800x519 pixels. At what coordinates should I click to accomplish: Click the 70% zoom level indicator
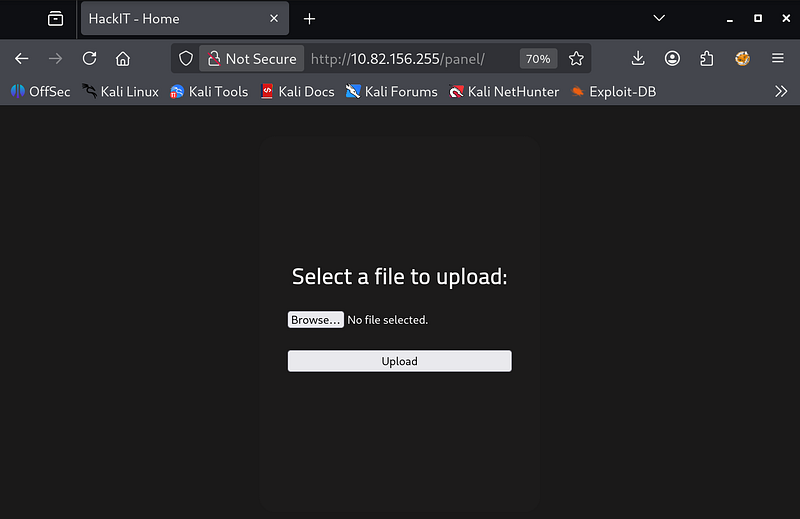(538, 59)
